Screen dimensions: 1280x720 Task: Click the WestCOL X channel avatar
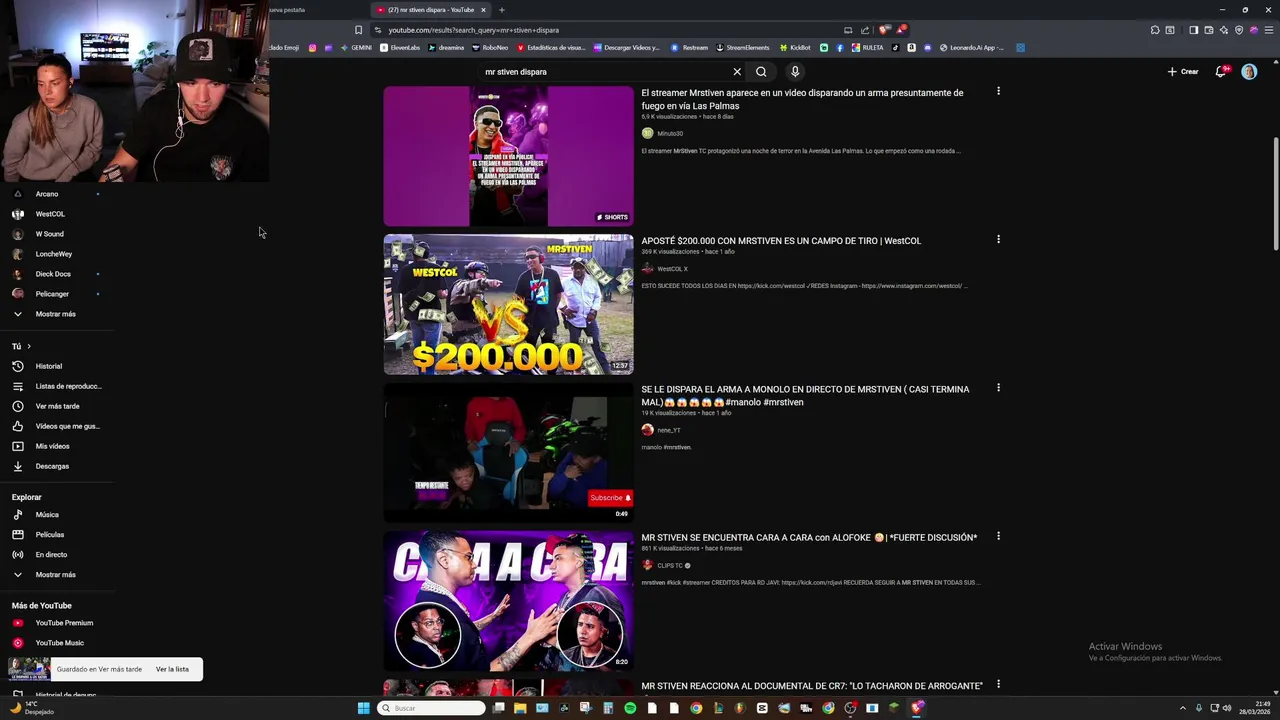click(x=647, y=268)
